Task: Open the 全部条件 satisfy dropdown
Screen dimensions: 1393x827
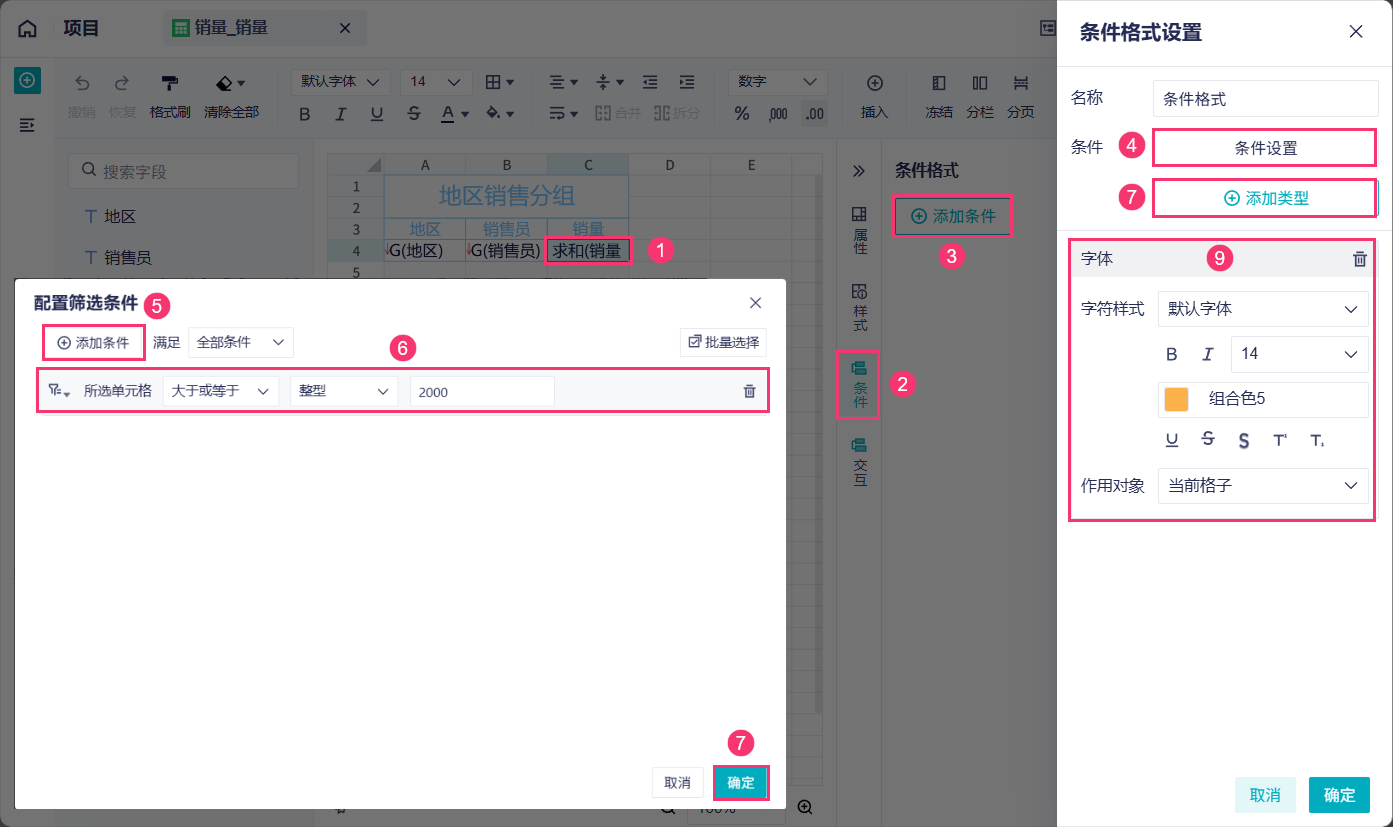Action: tap(241, 342)
